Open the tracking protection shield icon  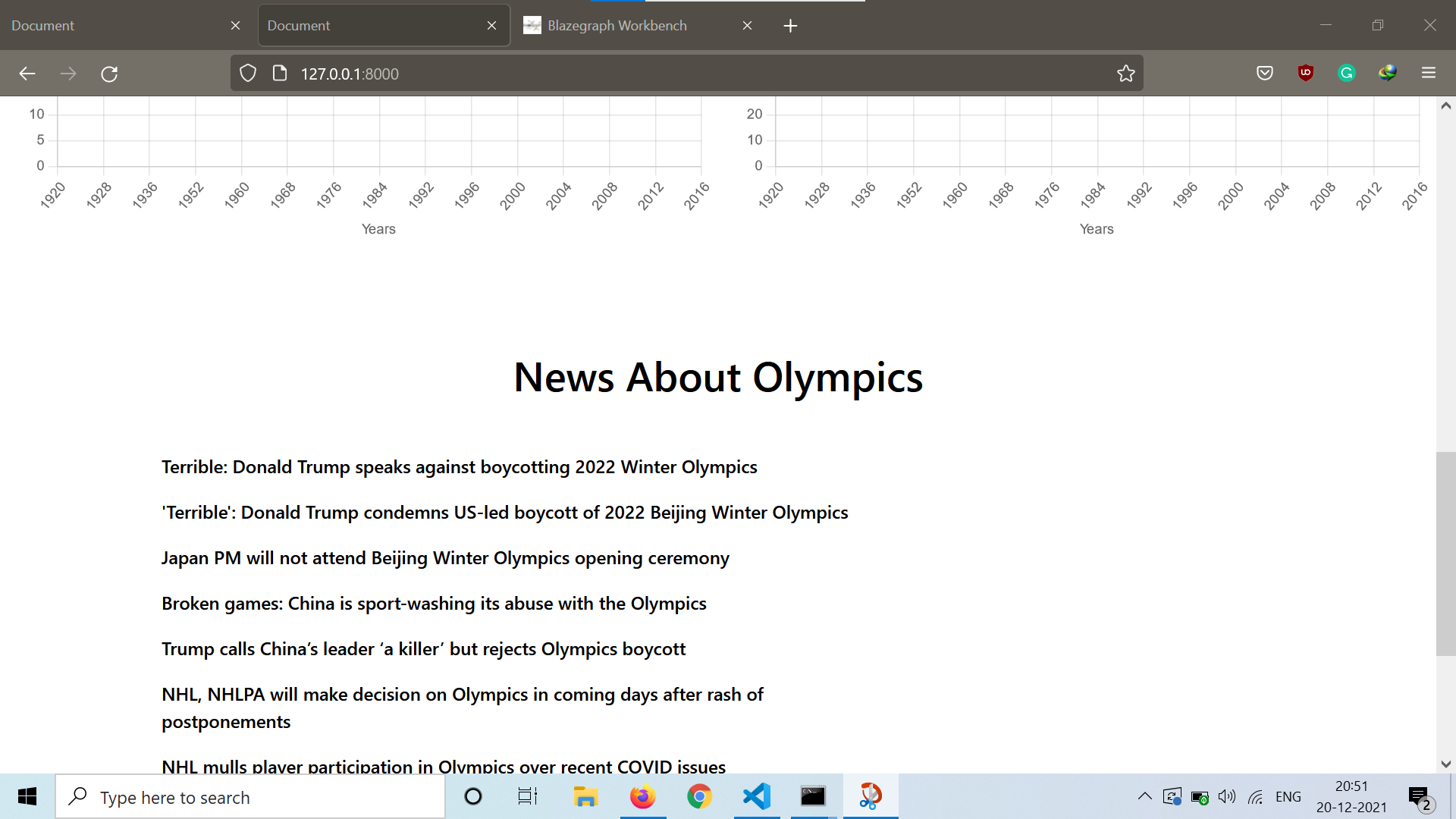(248, 74)
